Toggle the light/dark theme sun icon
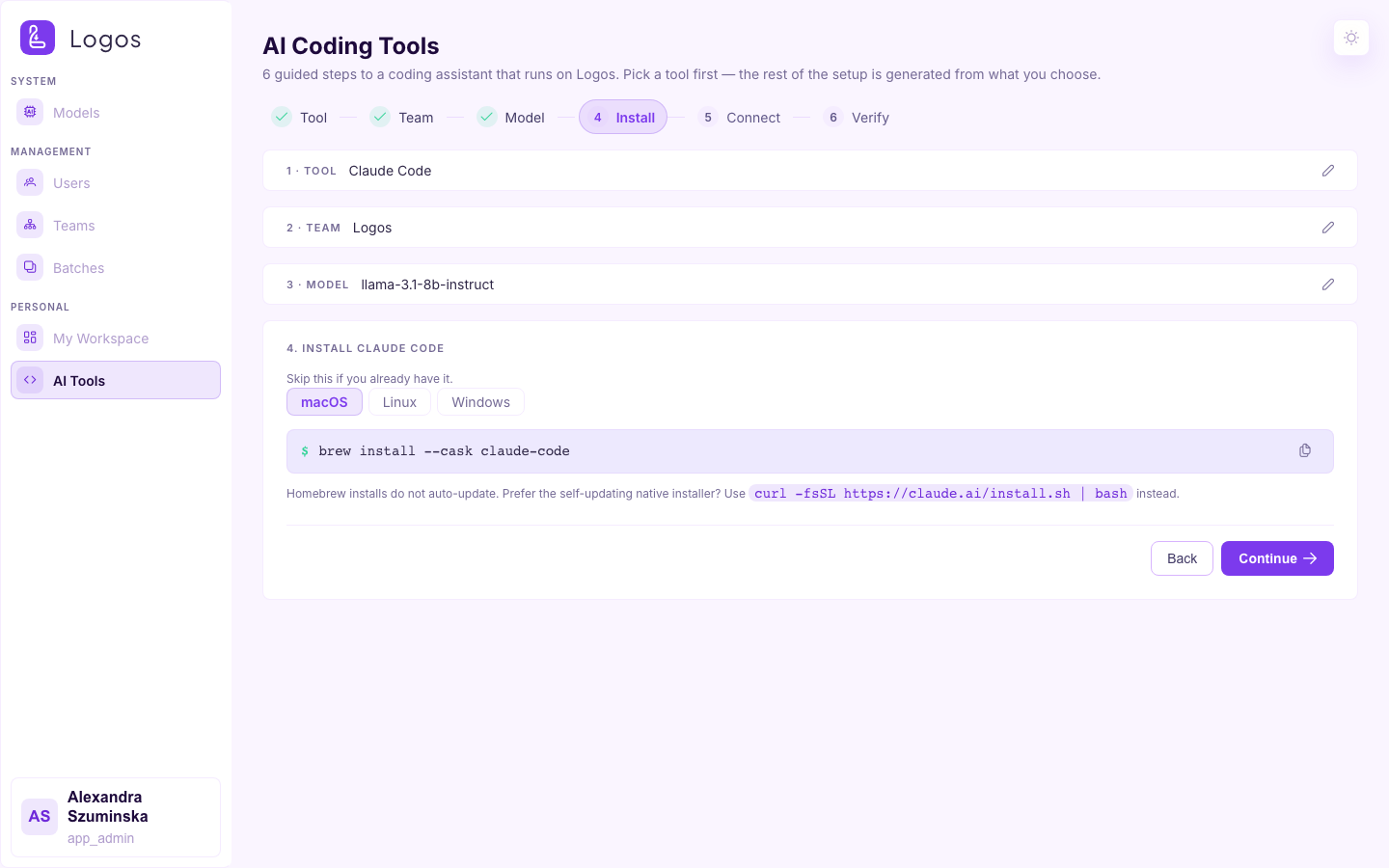 (x=1351, y=38)
